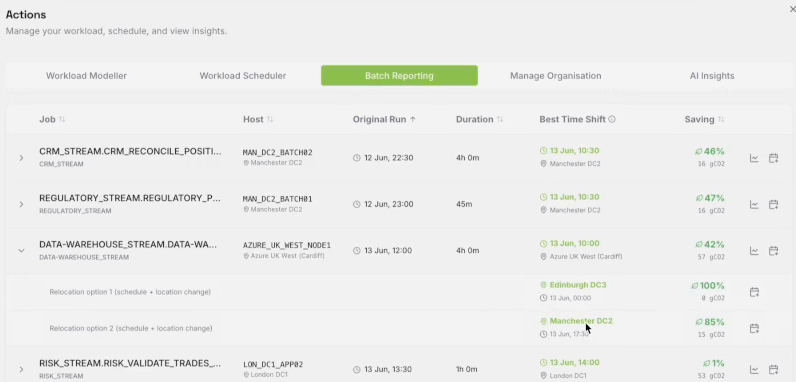This screenshot has width=796, height=382.
Task: Click calendar schedule icon for REGULATORY_STREAM job
Action: click(x=773, y=204)
